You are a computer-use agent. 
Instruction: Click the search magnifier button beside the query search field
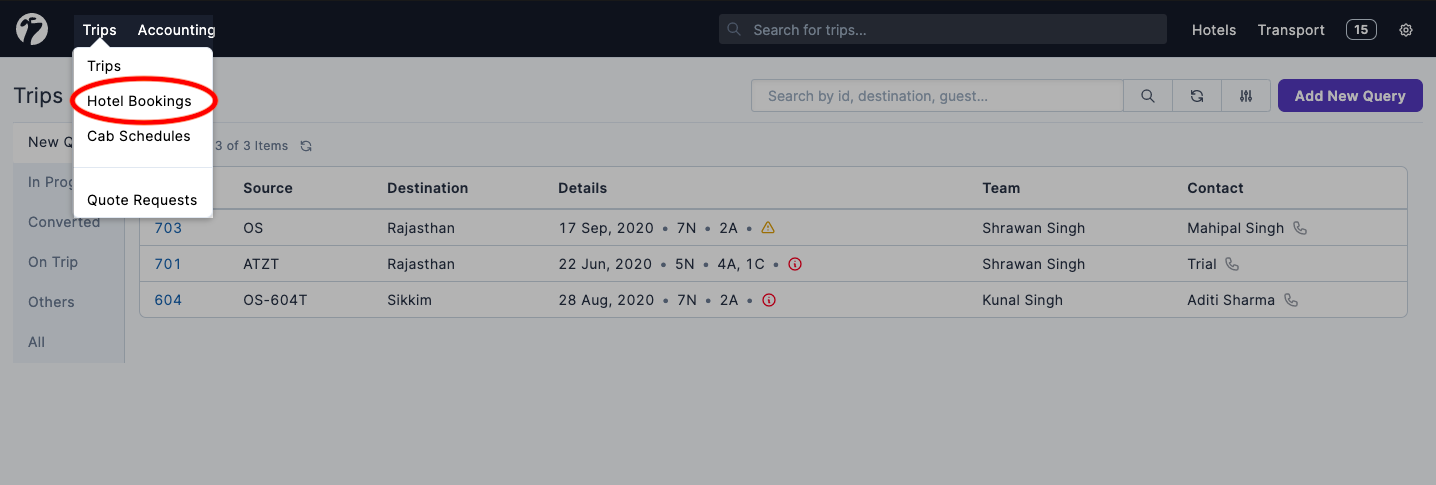1148,96
